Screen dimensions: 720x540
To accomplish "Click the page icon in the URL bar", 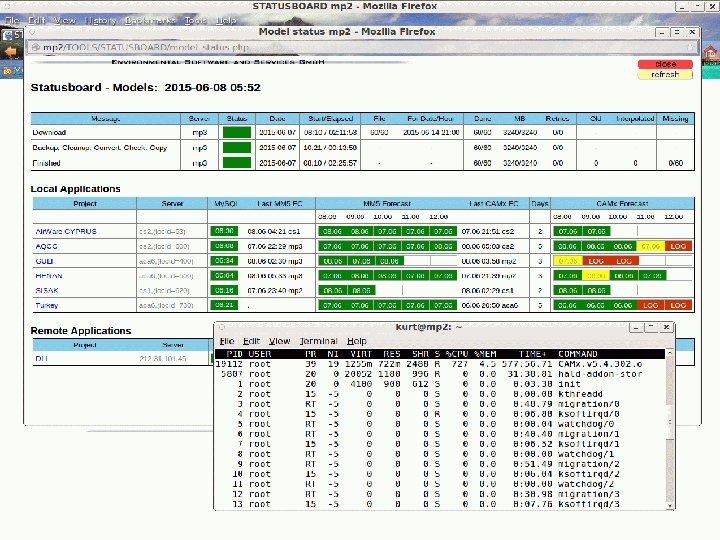I will pos(35,47).
